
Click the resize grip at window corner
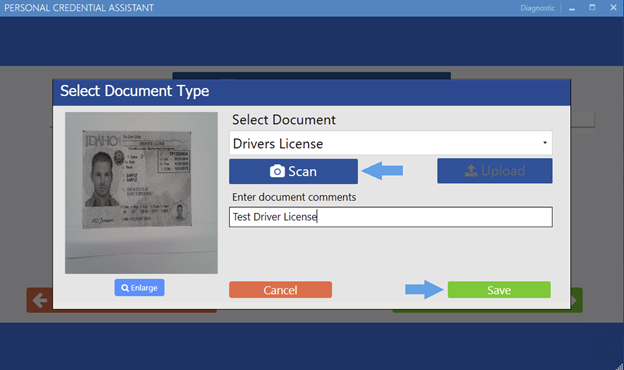(619, 366)
